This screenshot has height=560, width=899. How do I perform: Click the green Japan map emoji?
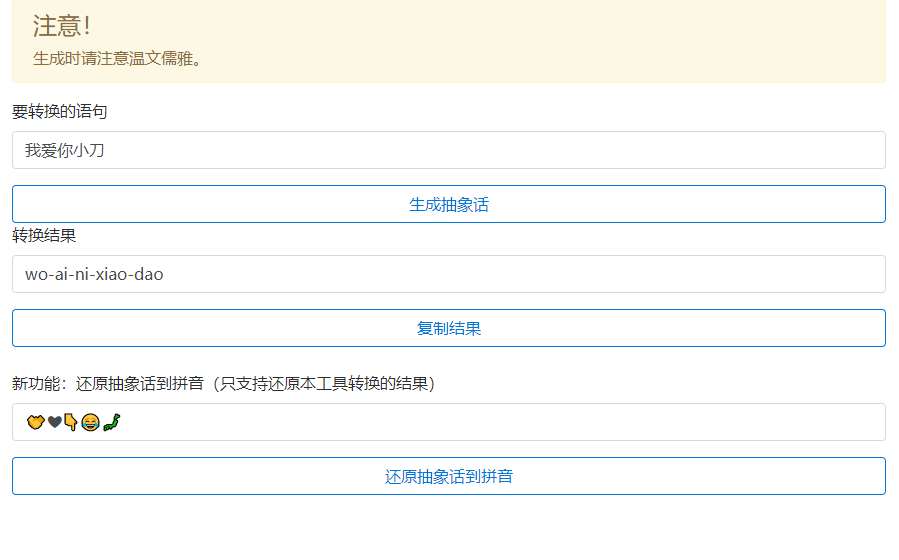click(x=112, y=422)
